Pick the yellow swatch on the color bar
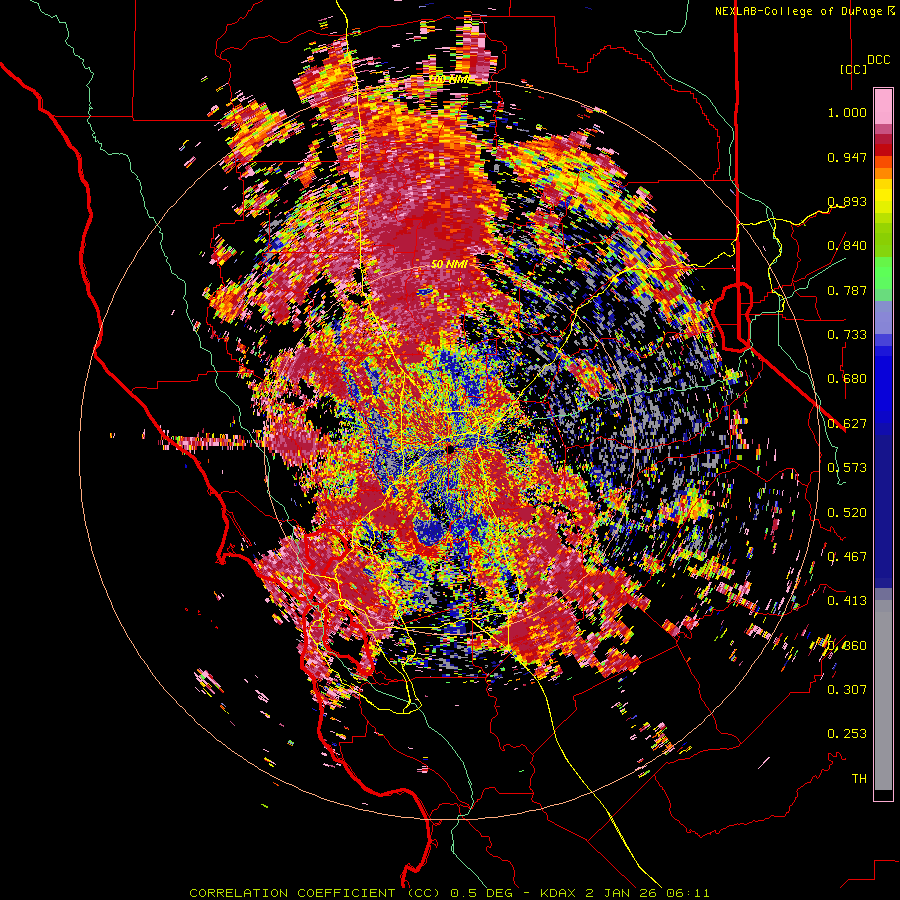Screen dimensions: 900x900 883,196
